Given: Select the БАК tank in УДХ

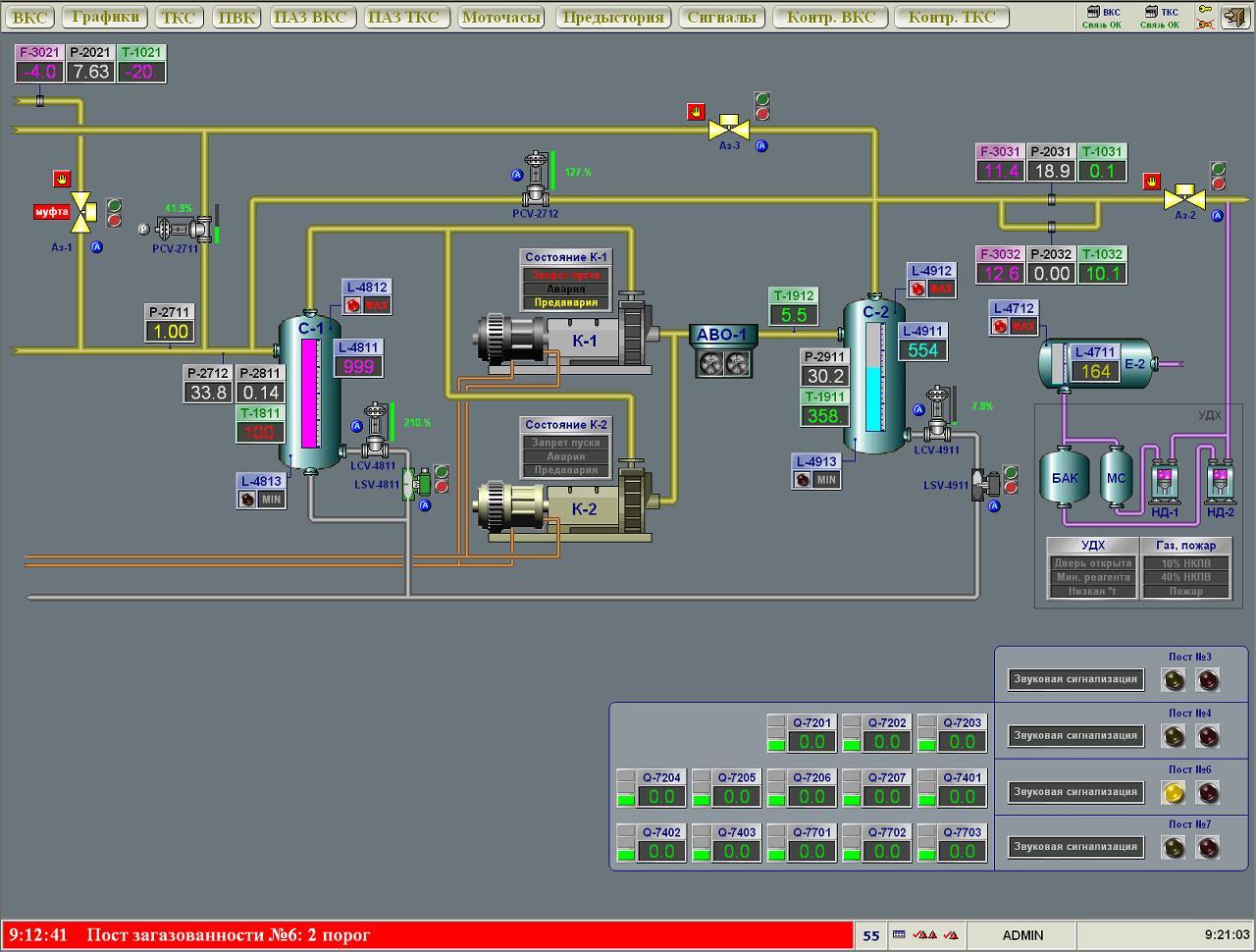Looking at the screenshot, I should [1065, 479].
